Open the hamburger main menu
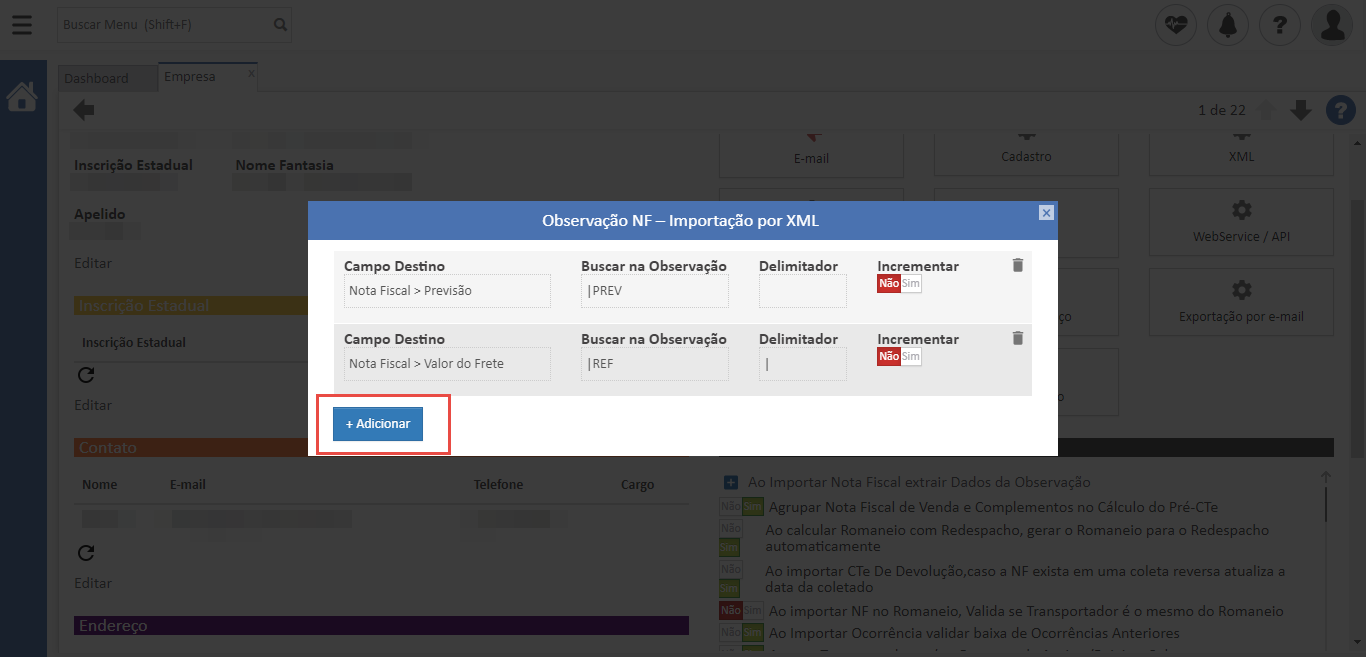The width and height of the screenshot is (1366, 657). pos(21,24)
